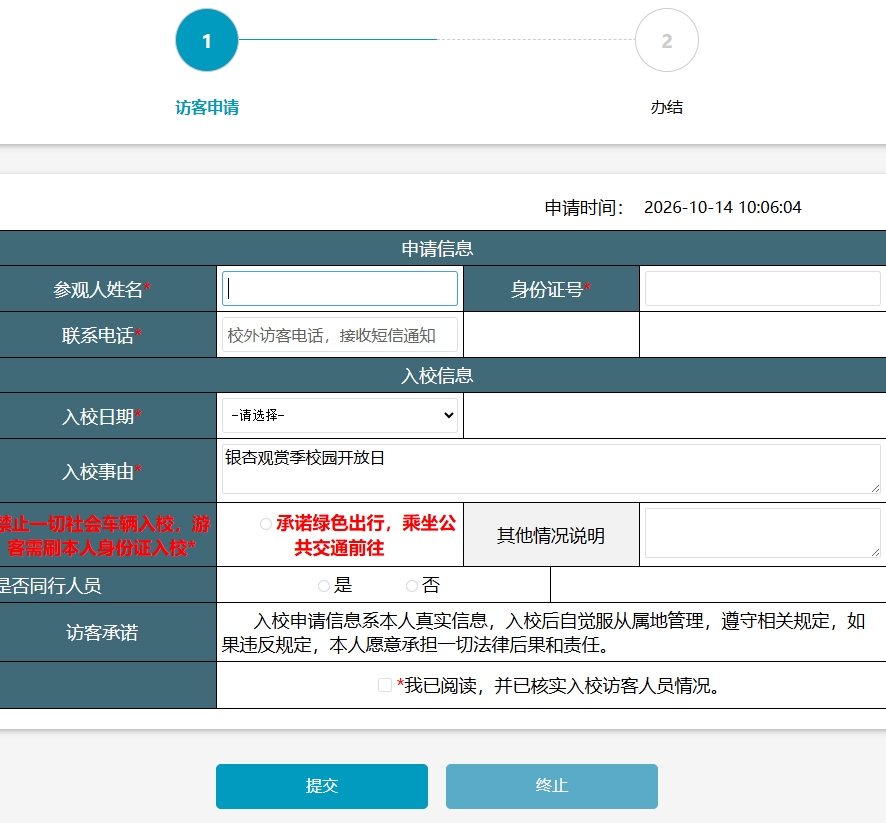Click the 入校事由 reason text area

(x=551, y=469)
